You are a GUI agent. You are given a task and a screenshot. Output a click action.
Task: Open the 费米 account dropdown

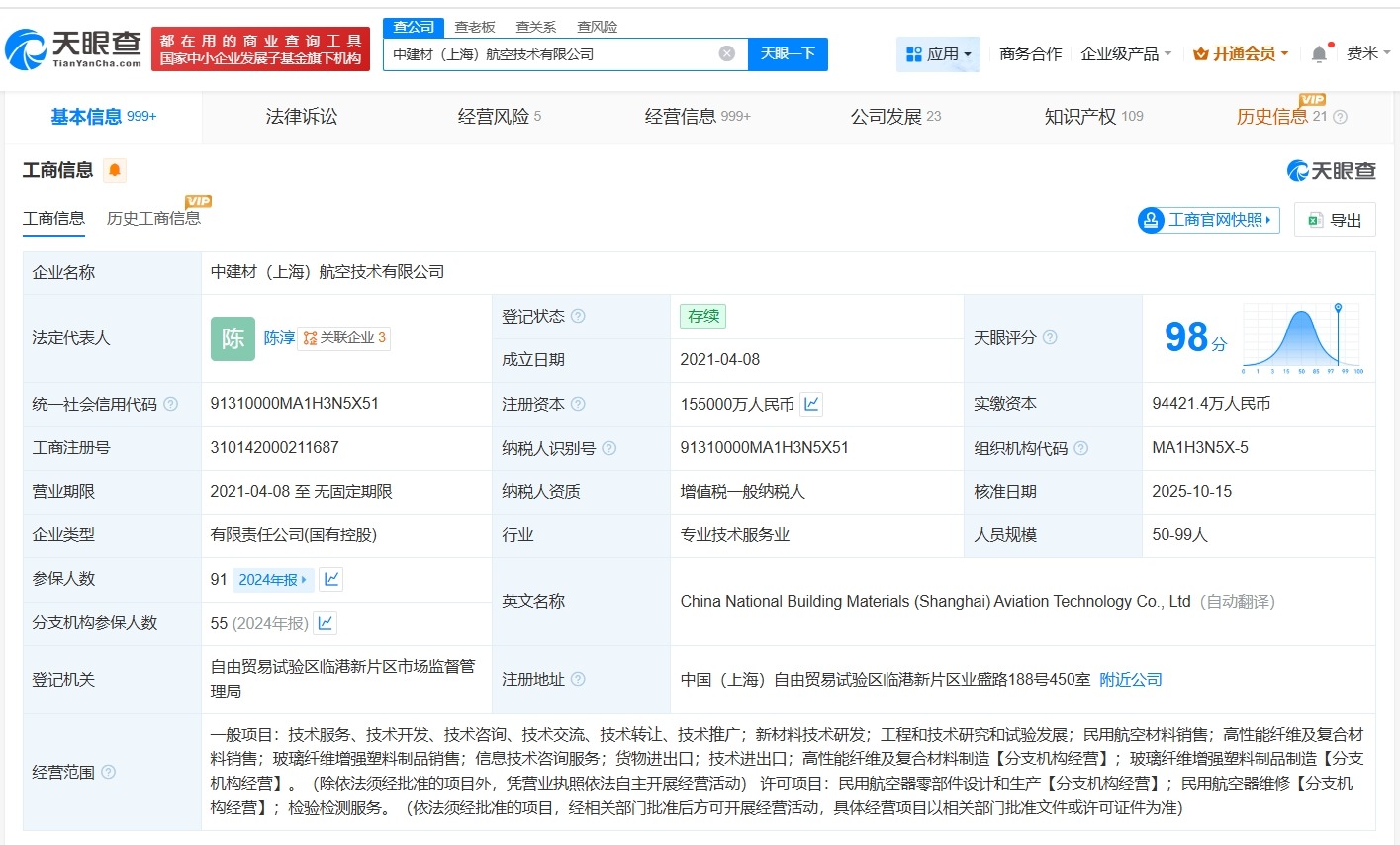coord(1370,52)
